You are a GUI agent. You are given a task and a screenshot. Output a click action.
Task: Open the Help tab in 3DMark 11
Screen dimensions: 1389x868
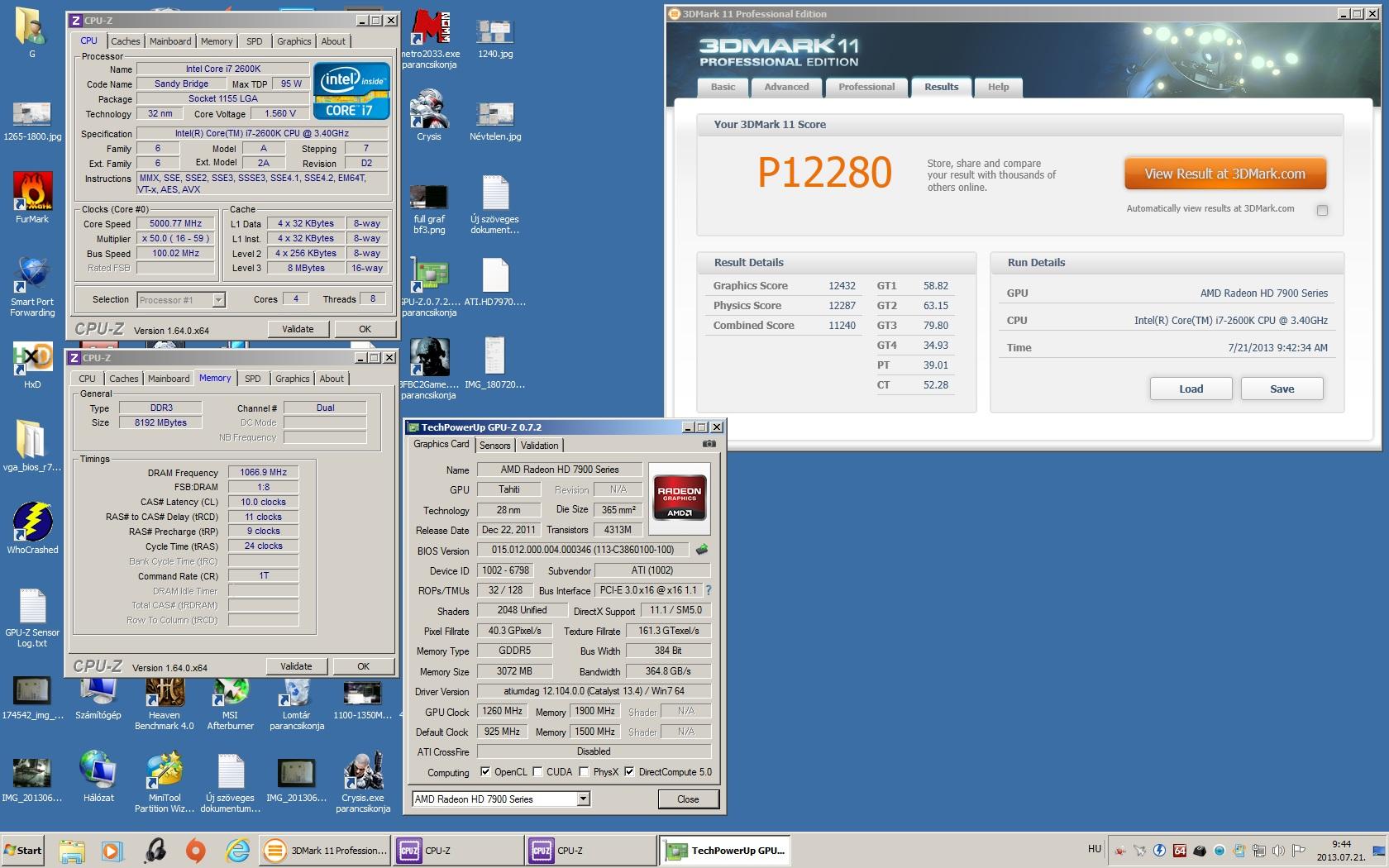click(998, 87)
